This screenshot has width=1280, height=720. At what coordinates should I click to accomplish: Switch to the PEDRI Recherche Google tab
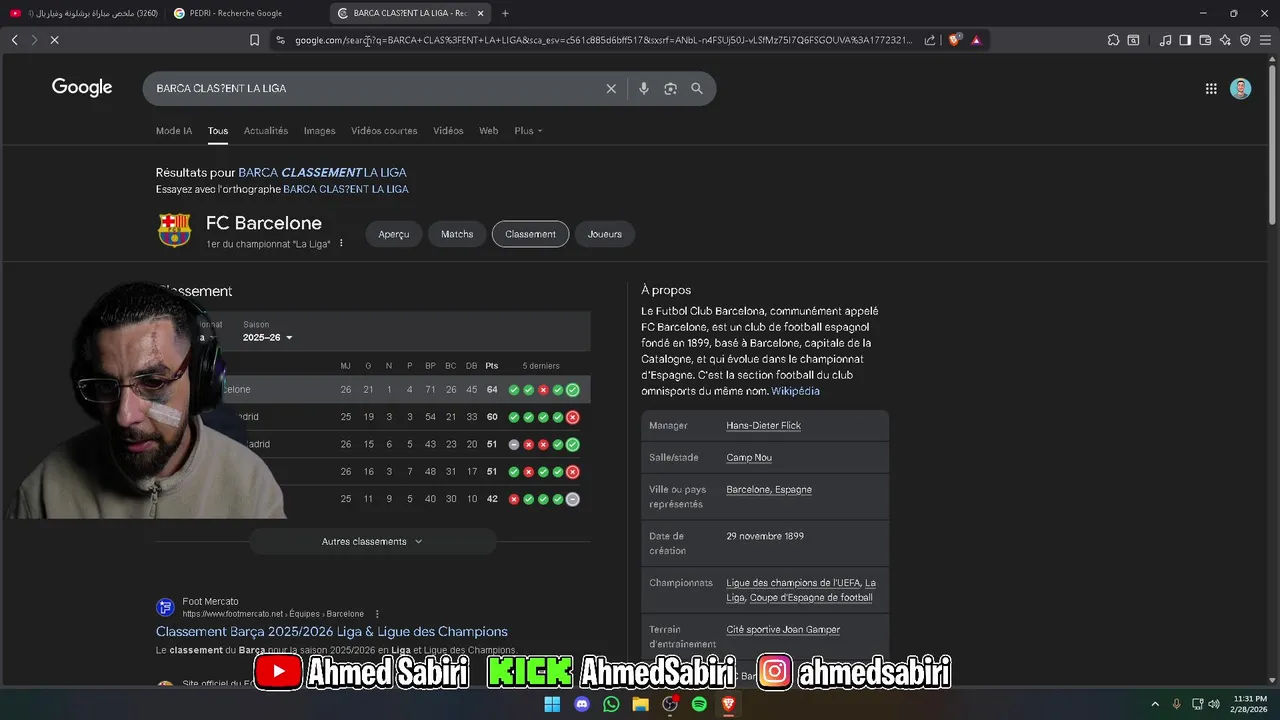click(246, 13)
